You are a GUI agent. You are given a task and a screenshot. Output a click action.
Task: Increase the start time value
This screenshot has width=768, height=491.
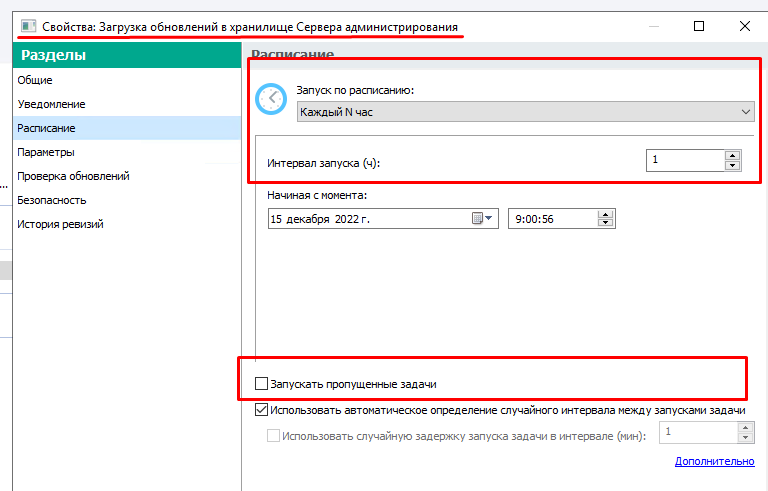coord(606,215)
